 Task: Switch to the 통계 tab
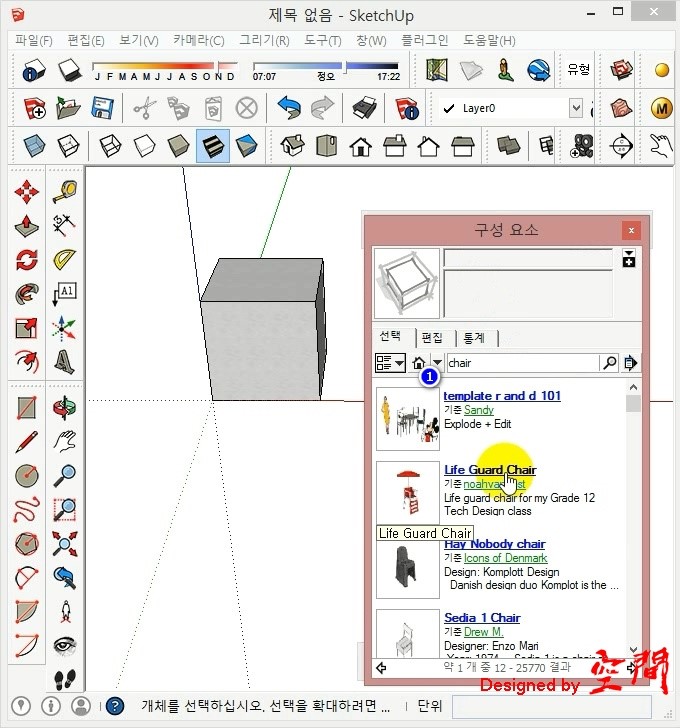pos(474,338)
